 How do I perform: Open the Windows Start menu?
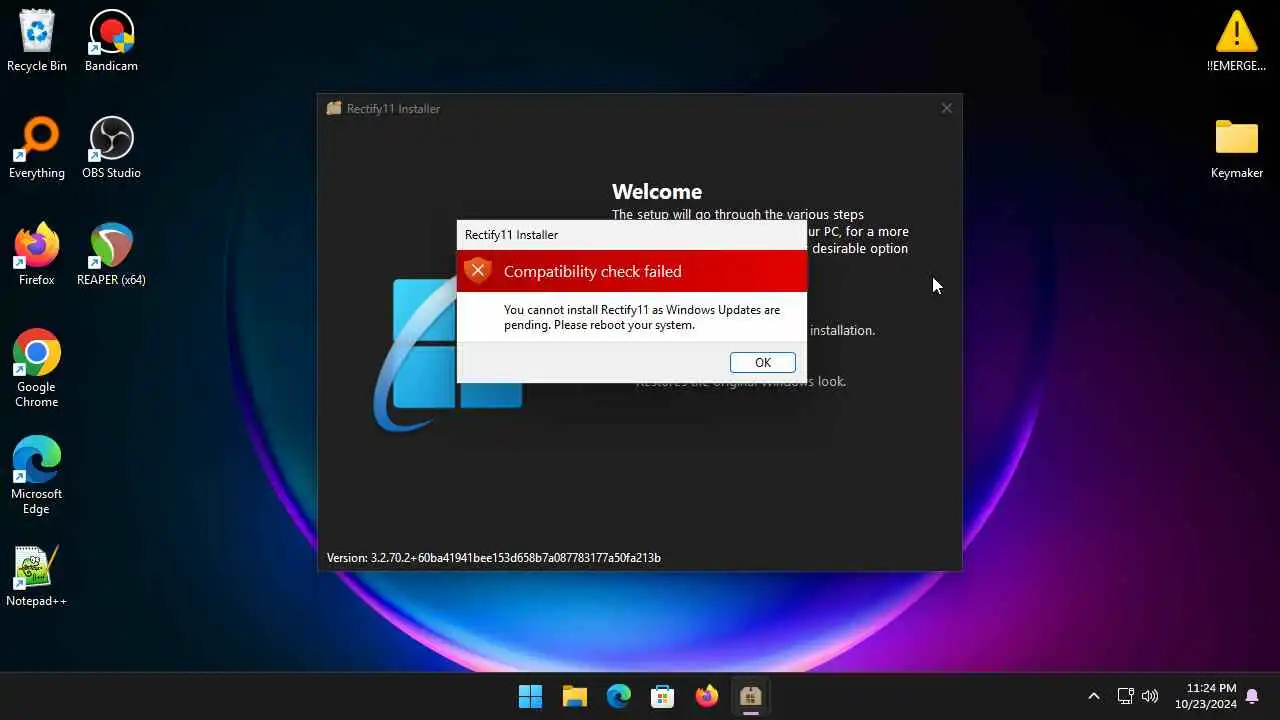point(530,696)
